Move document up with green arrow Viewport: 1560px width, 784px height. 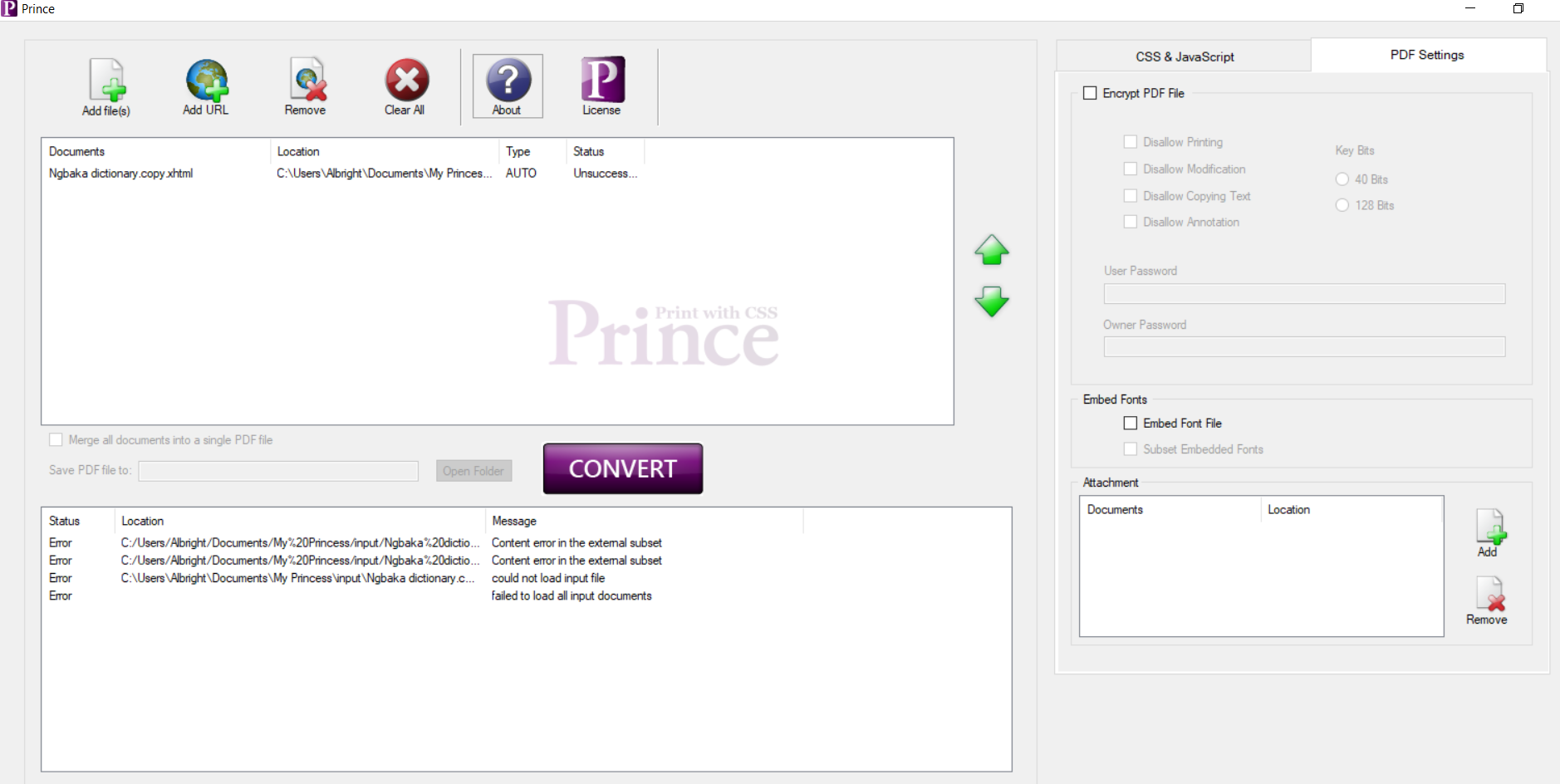[x=991, y=250]
